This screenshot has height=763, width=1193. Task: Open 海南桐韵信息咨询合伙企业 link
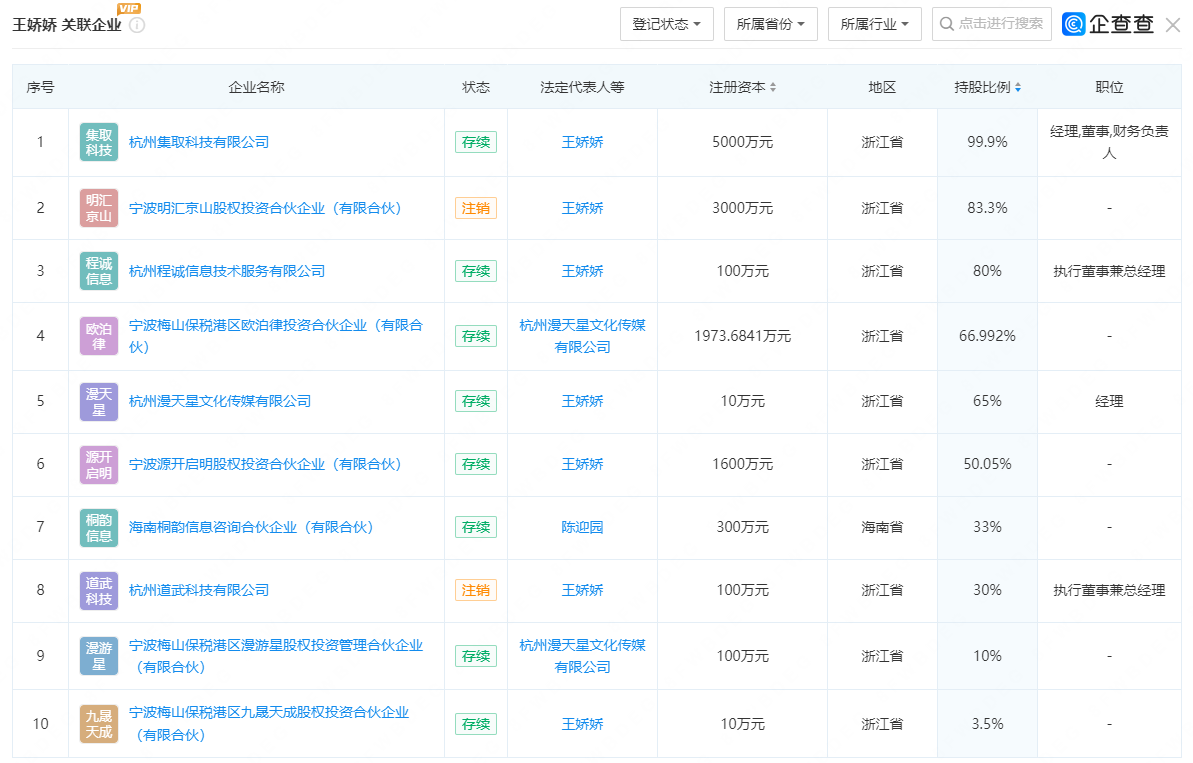click(251, 527)
